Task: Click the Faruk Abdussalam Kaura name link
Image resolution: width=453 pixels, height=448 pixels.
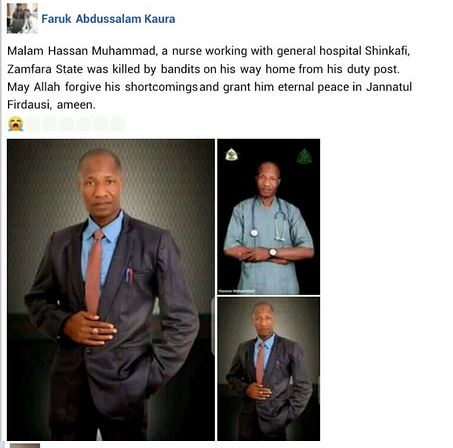Action: click(108, 19)
